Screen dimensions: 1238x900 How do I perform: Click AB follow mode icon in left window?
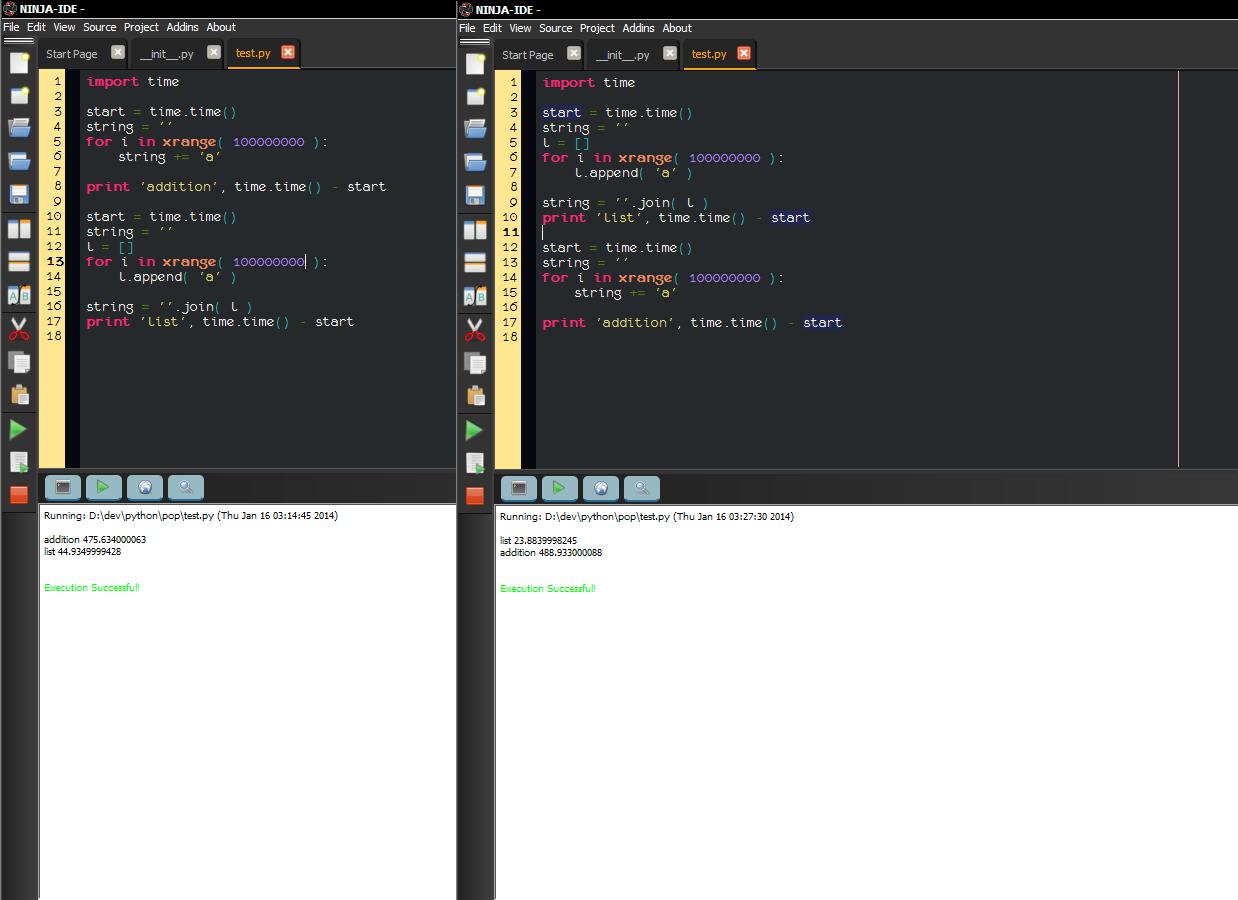[x=20, y=295]
